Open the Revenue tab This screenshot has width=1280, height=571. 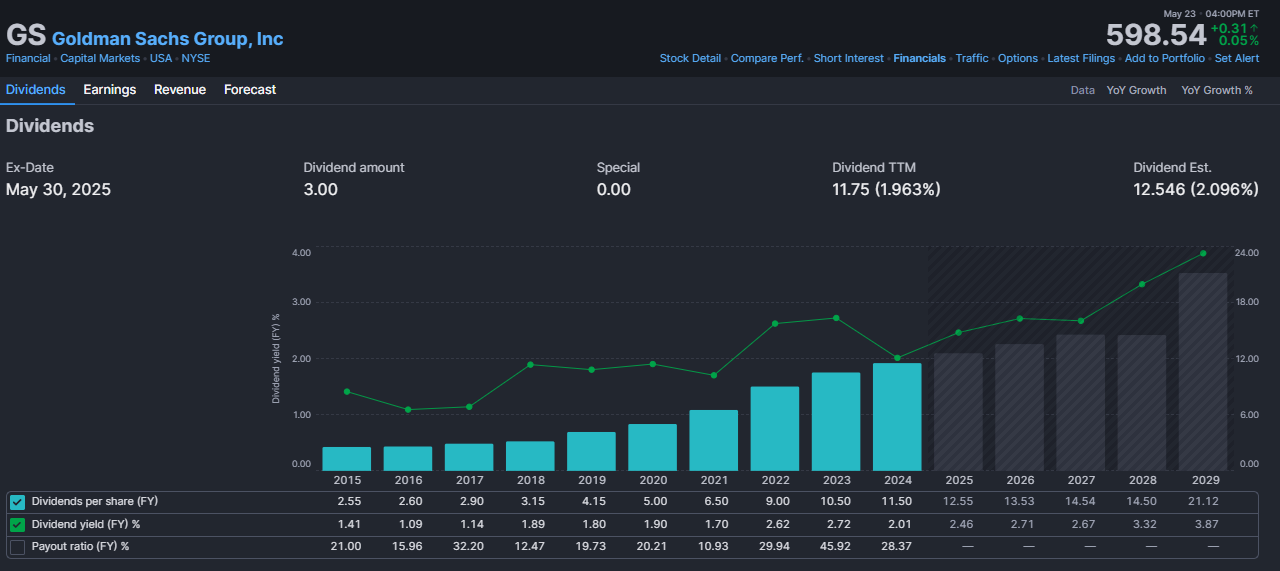(180, 90)
